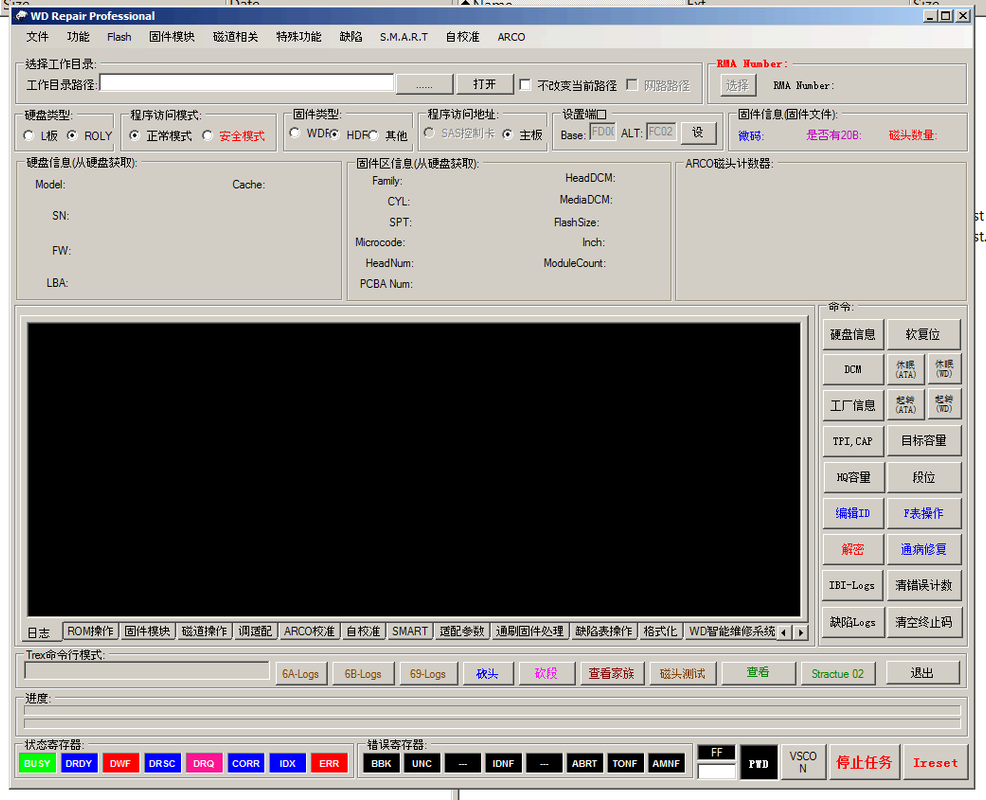Open the 功能 menu
Viewport: 986px width, 800px height.
[78, 37]
